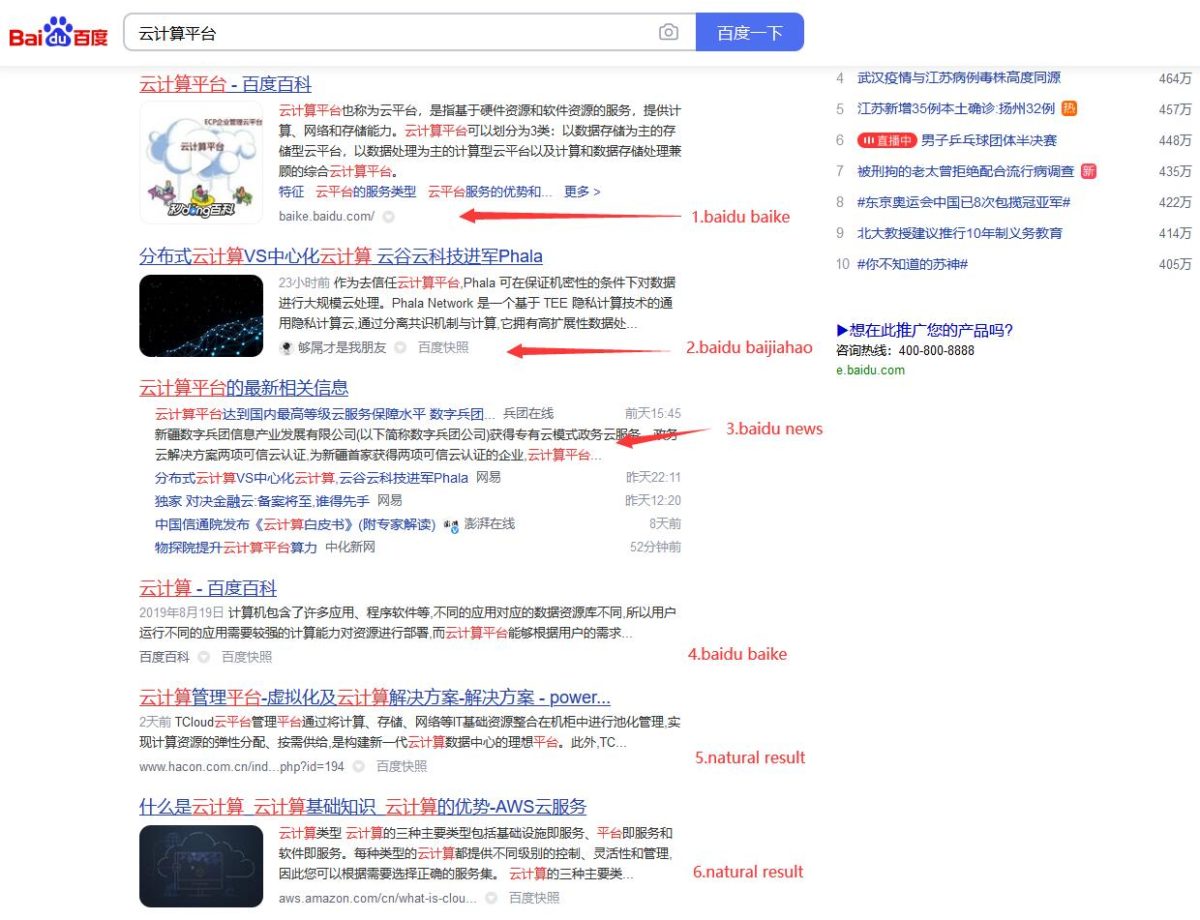This screenshot has width=1200, height=920.
Task: Click dropdown icon after 够屌才是我朋友 author
Action: click(400, 347)
